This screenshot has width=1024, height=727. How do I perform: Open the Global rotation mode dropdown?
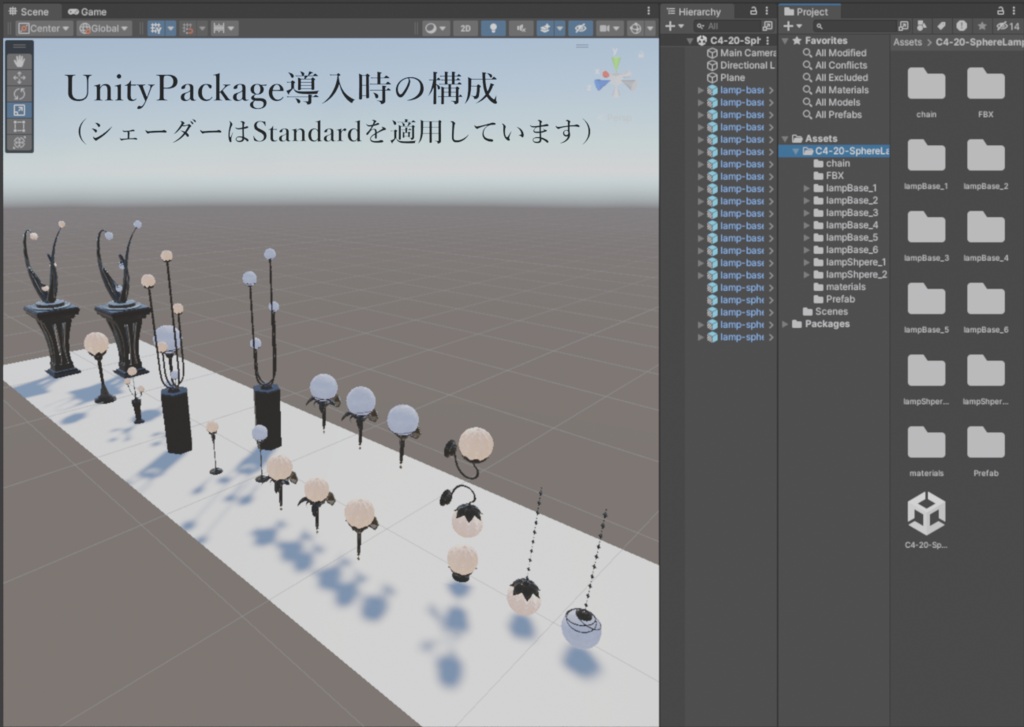tap(104, 28)
